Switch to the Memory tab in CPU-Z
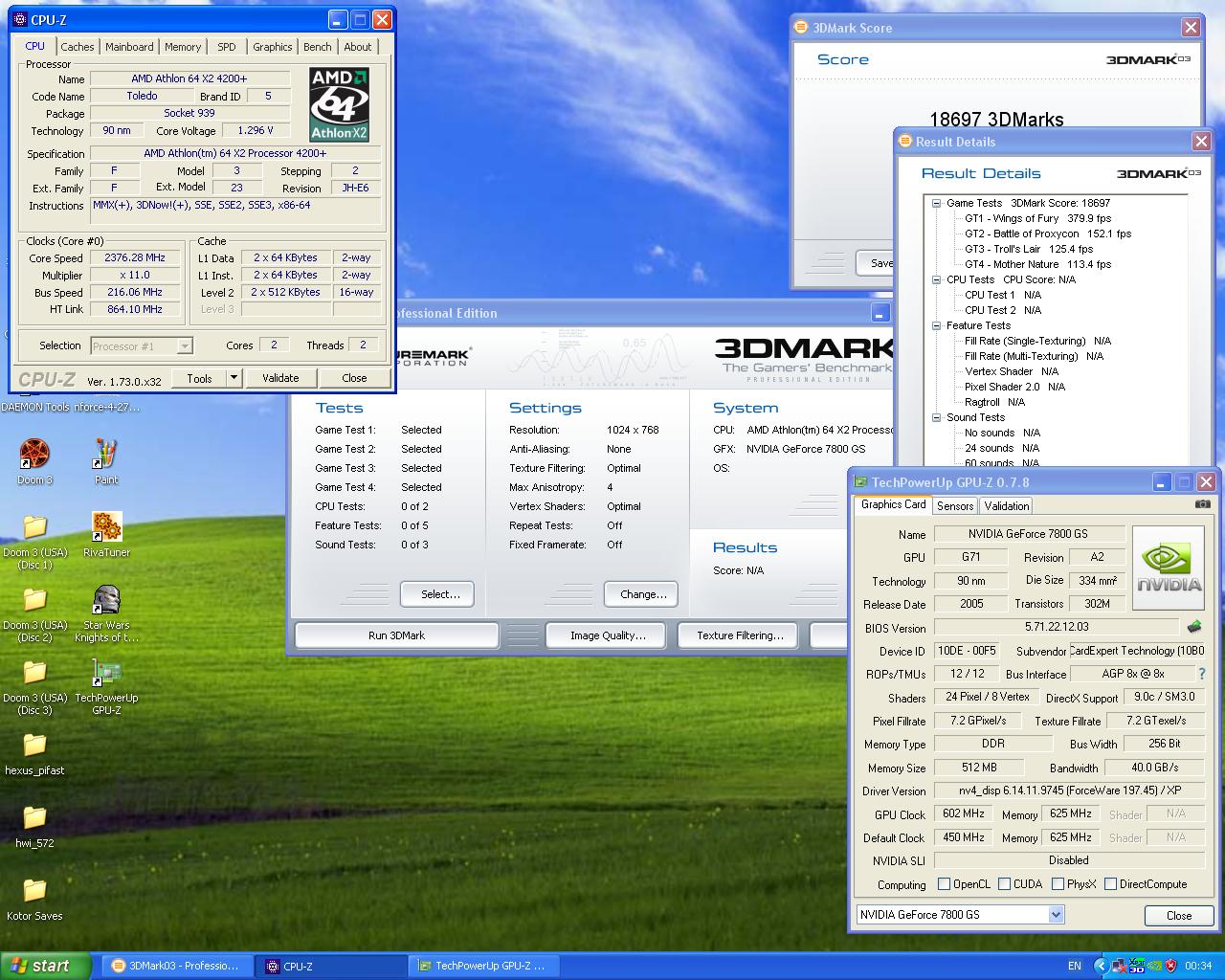The width and height of the screenshot is (1225, 980). tap(183, 47)
